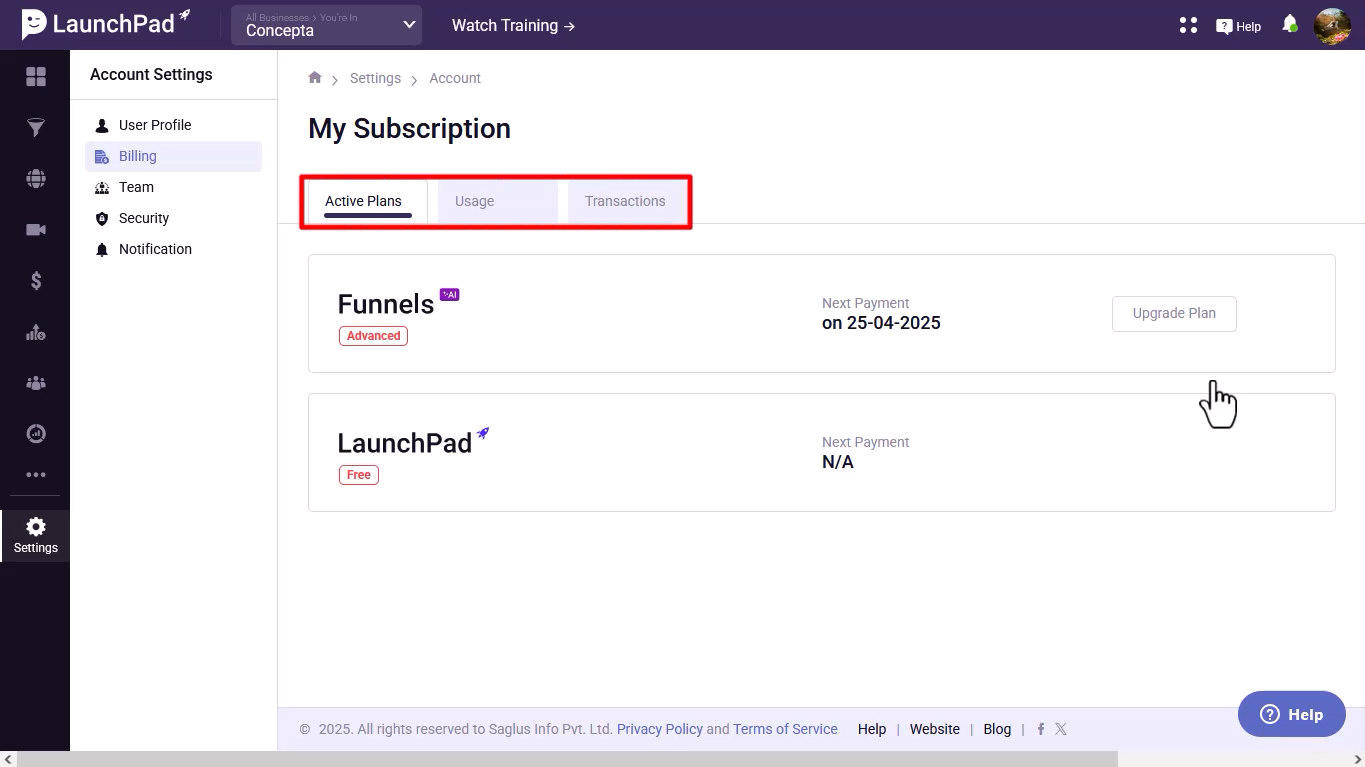Click the funnel icon in left sidebar

pyautogui.click(x=36, y=128)
